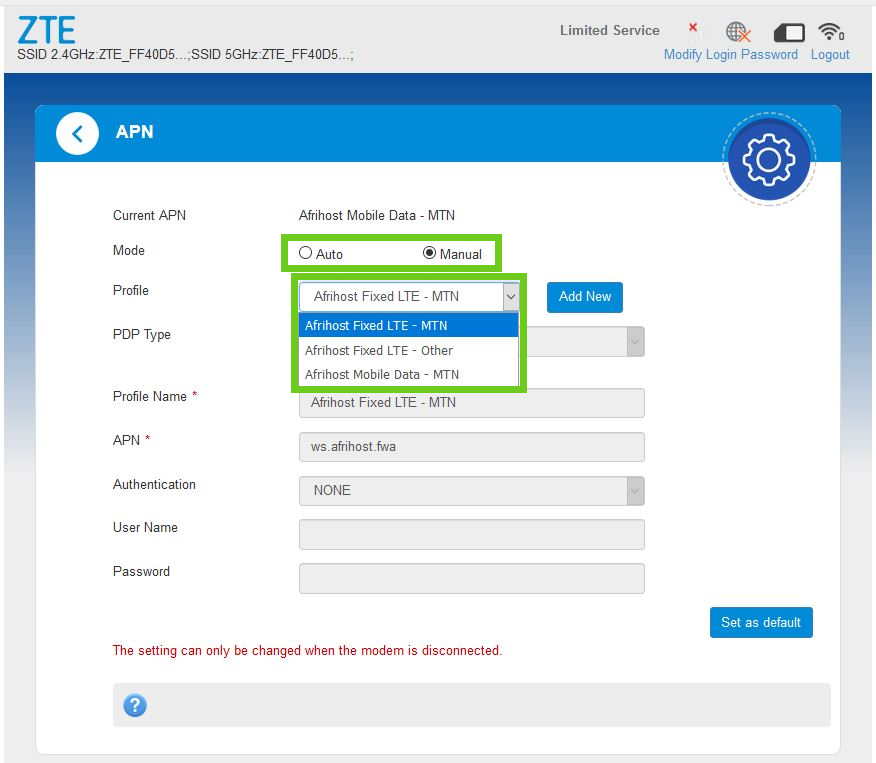Choose Afrihost Mobile Data - MTN option
The width and height of the screenshot is (876, 763).
pos(382,374)
